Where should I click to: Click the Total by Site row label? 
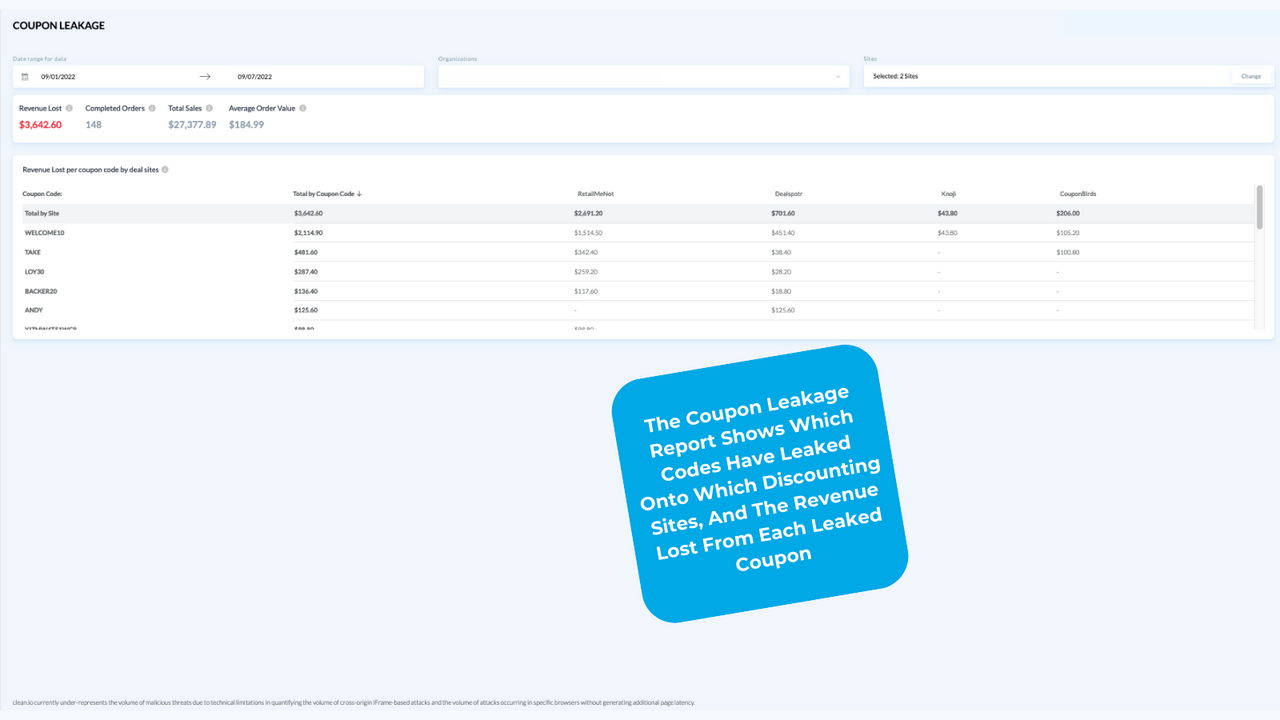point(41,213)
